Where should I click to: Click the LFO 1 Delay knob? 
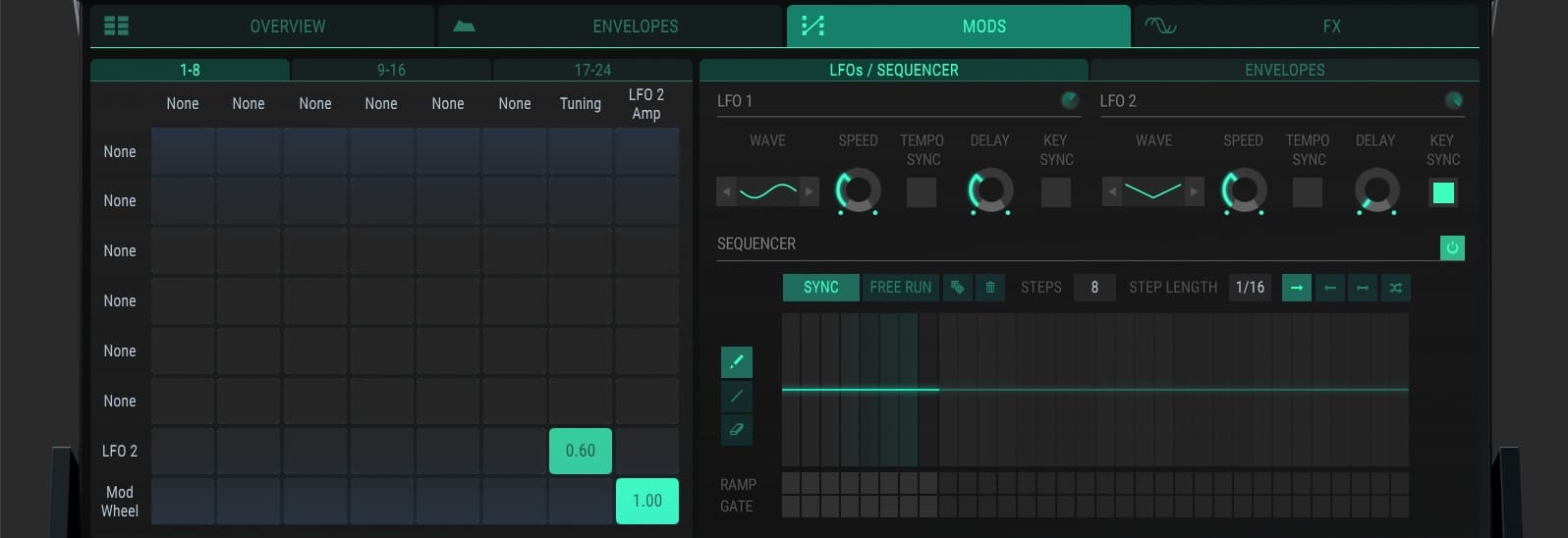tap(990, 190)
